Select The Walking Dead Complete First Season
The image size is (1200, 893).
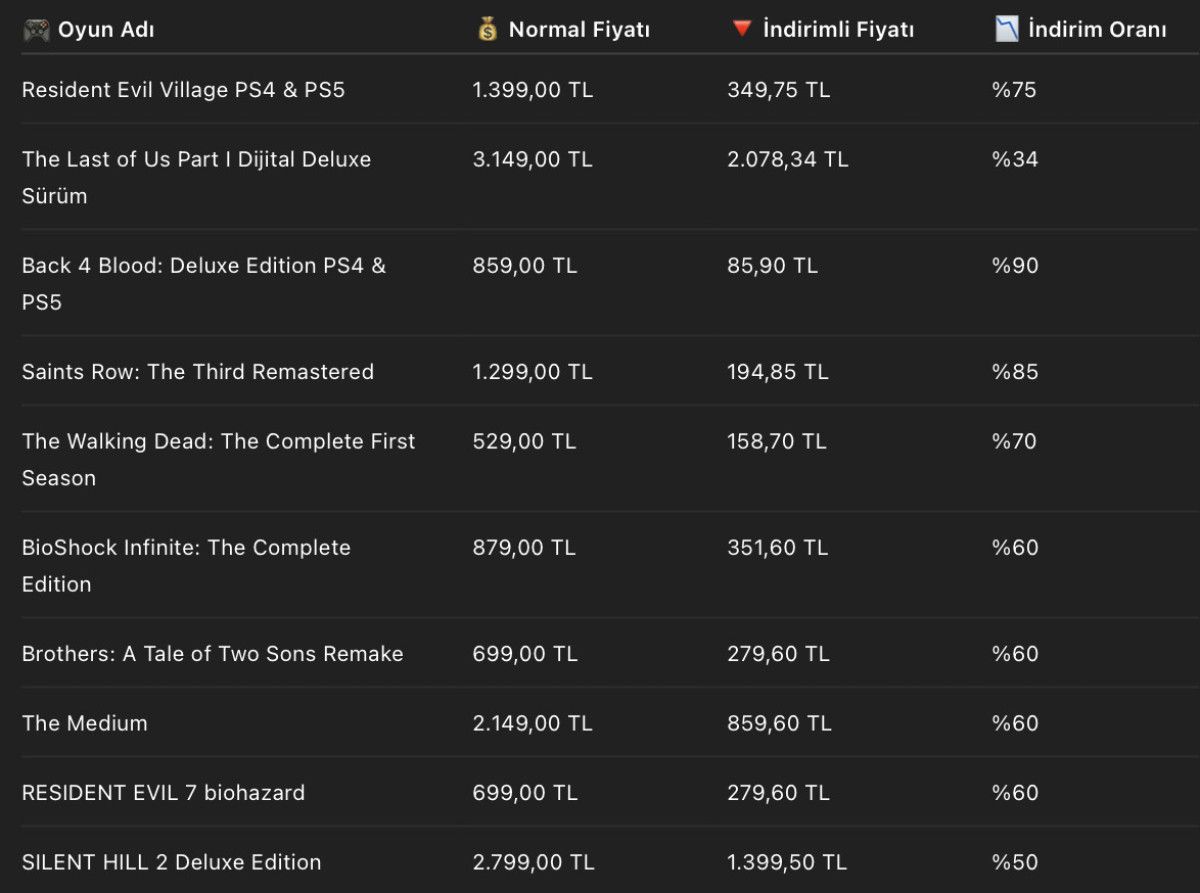(x=218, y=442)
